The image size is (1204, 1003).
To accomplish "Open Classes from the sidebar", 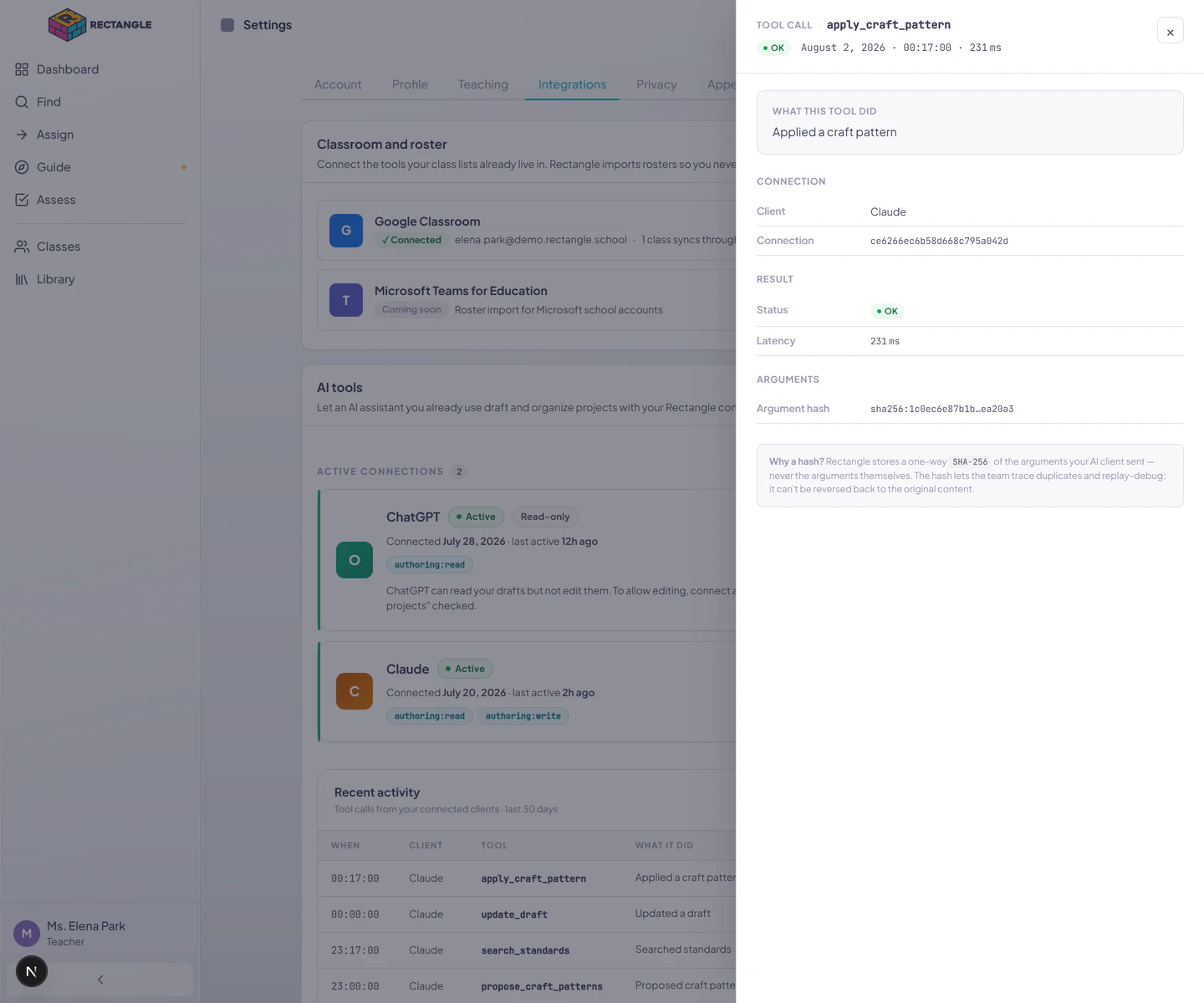I will coord(100,247).
